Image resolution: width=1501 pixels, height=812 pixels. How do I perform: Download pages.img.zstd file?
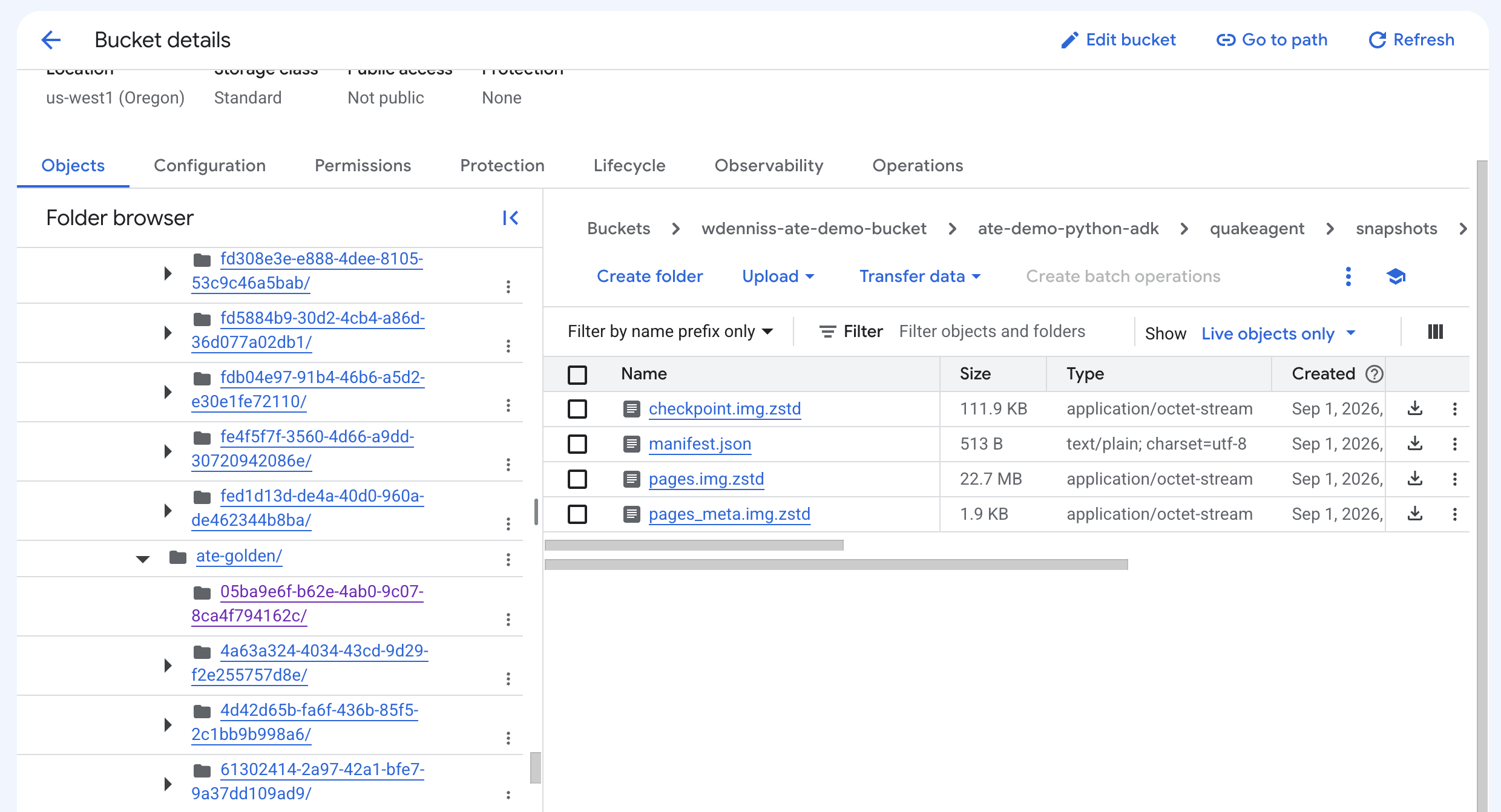1414,479
